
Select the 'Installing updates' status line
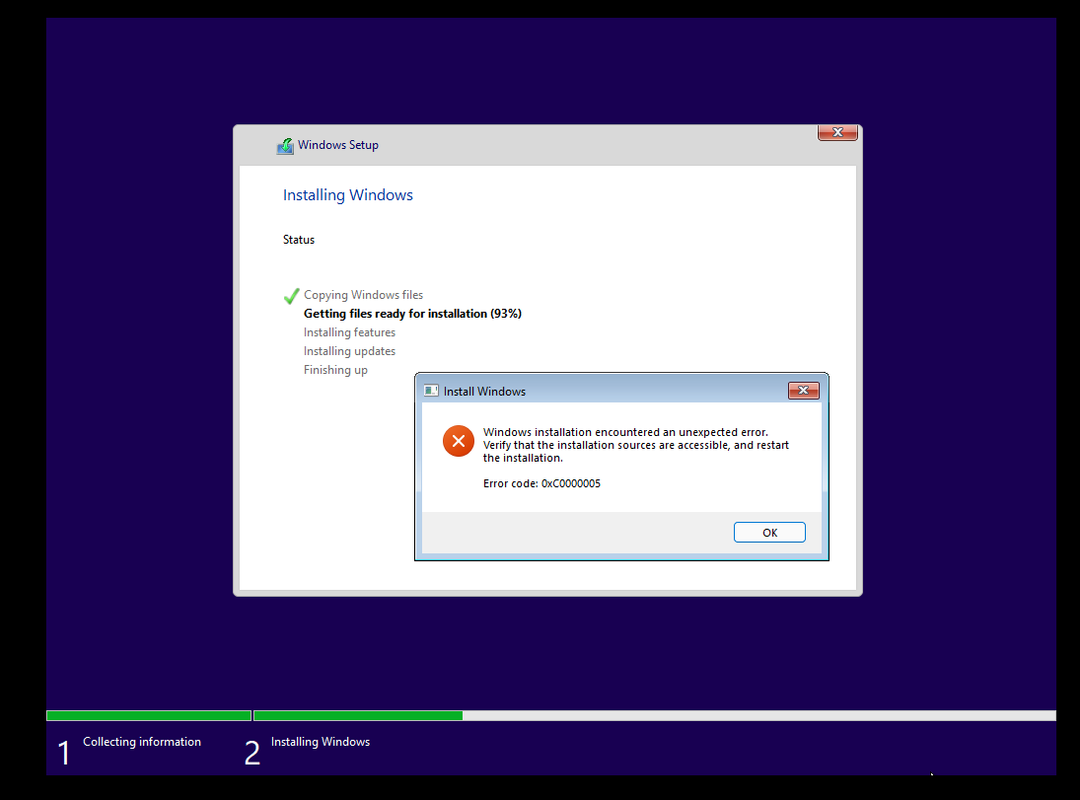click(349, 351)
